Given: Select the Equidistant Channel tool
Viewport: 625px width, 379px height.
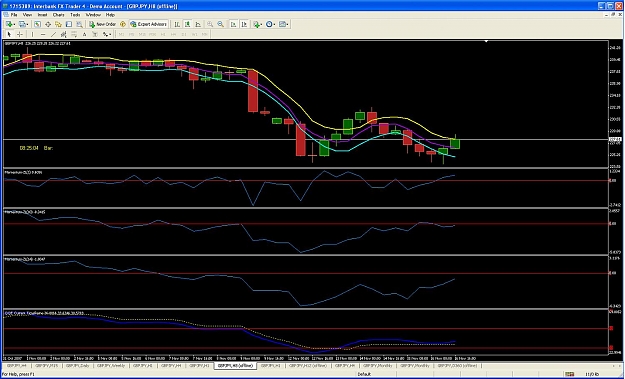Looking at the screenshot, I should click(x=63, y=35).
